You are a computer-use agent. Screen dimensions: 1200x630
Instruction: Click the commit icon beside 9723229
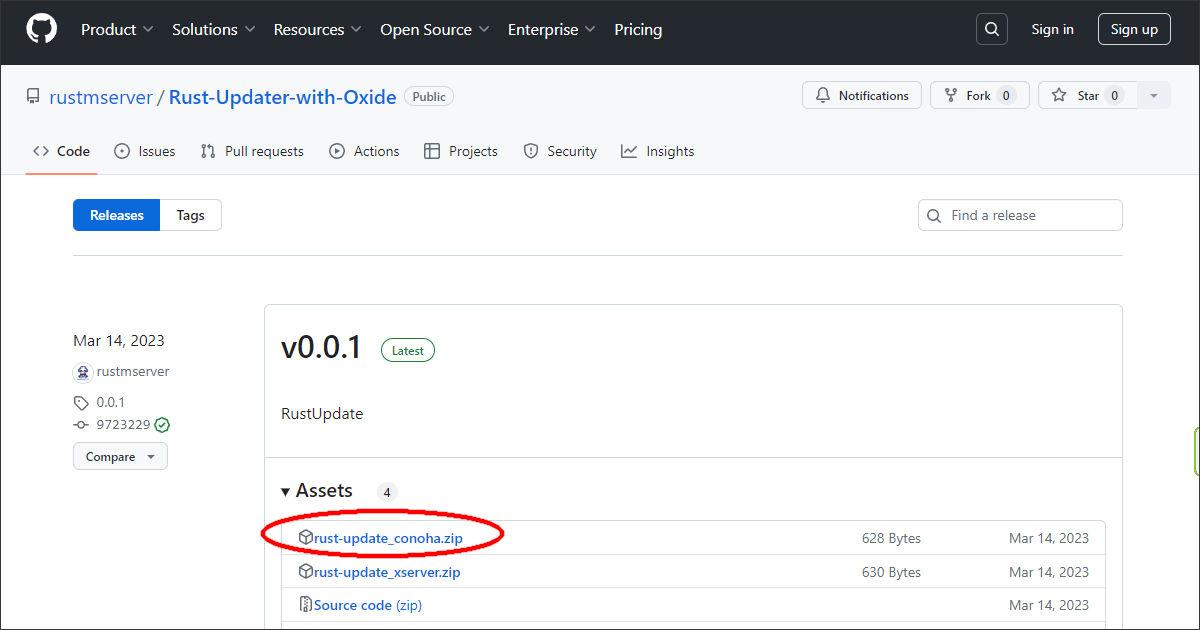point(81,425)
